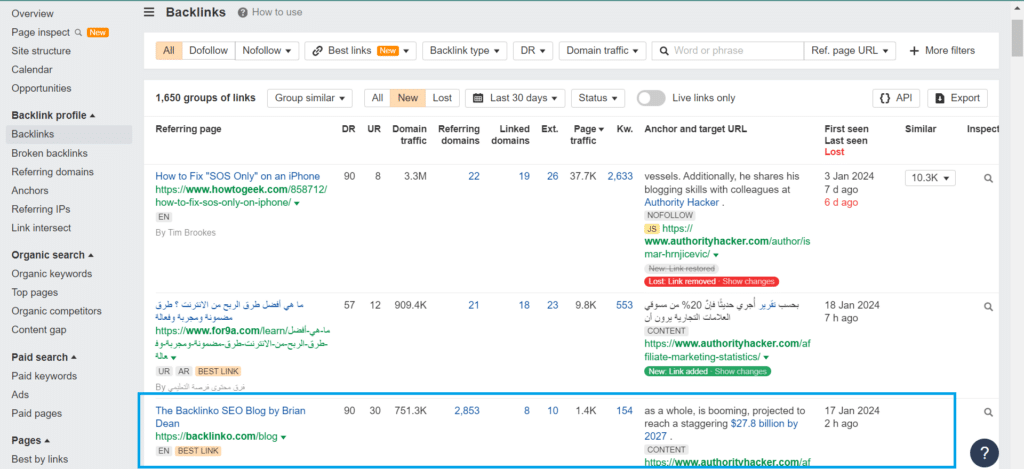Open Paid keywords in the sidebar
Screen dimensions: 1024x469
pyautogui.click(x=44, y=376)
